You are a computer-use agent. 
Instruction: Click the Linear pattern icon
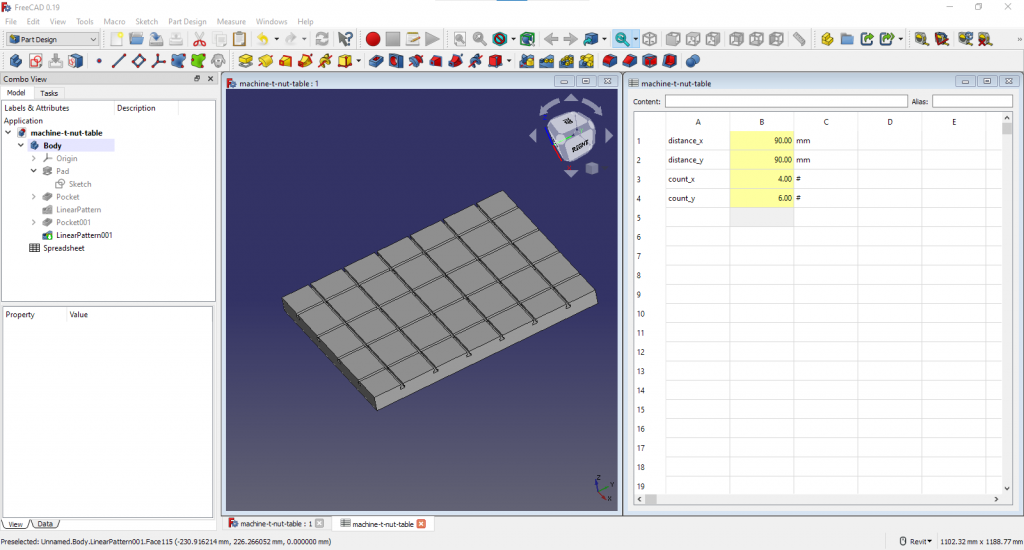547,61
